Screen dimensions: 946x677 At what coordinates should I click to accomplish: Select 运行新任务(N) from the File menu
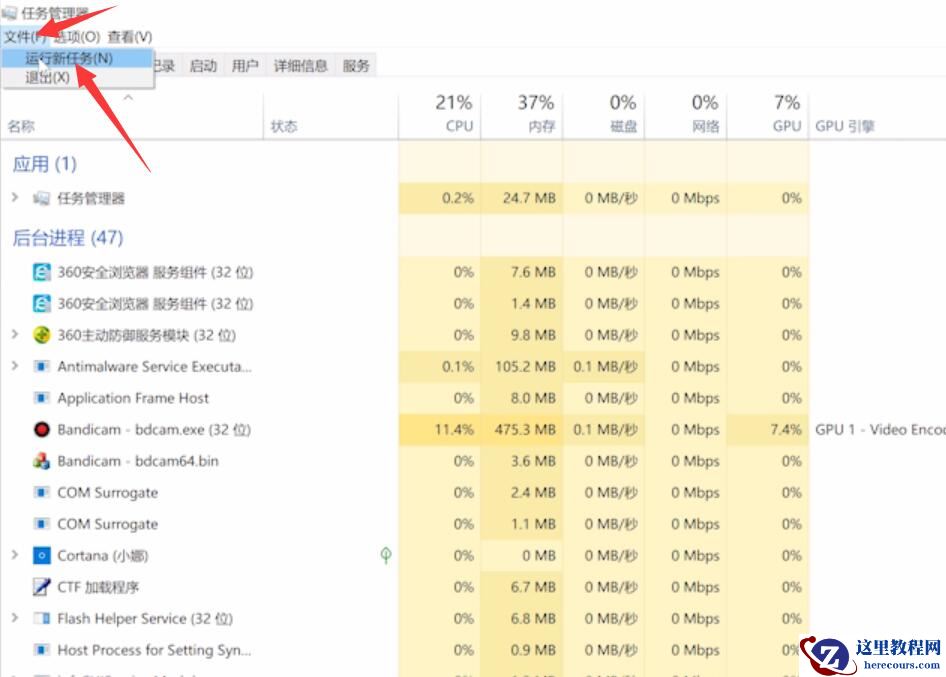[70, 60]
